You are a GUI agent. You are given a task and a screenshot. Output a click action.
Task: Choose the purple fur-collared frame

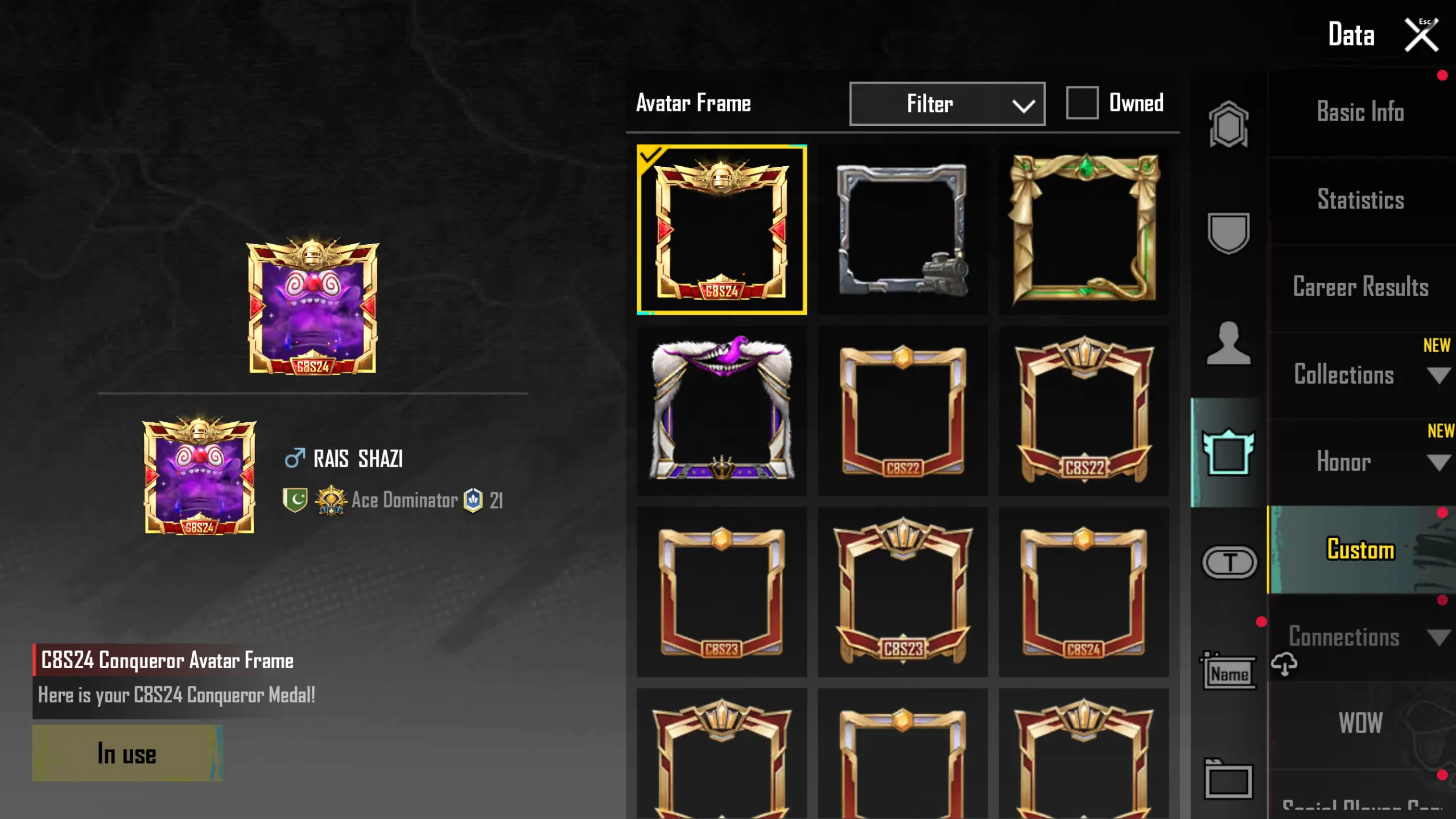tap(721, 410)
